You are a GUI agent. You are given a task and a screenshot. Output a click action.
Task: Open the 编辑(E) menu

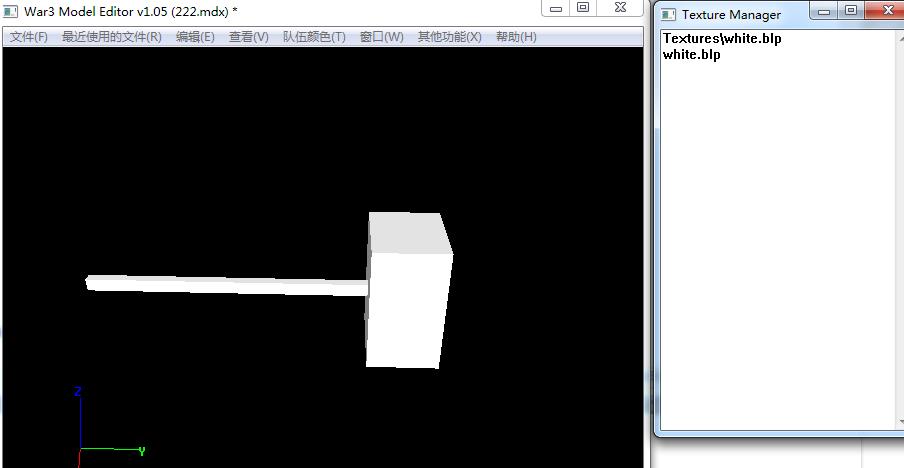click(195, 37)
